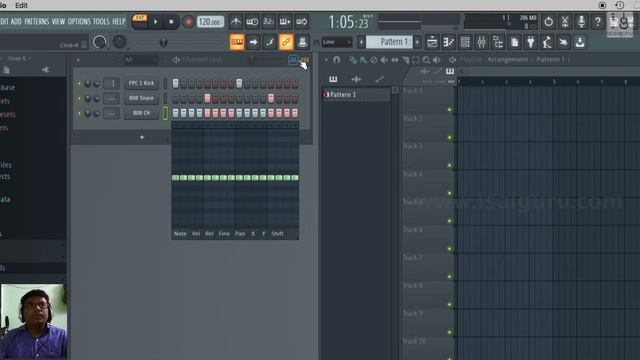Select the Vel graph editor tab
640x360 pixels.
[196, 234]
